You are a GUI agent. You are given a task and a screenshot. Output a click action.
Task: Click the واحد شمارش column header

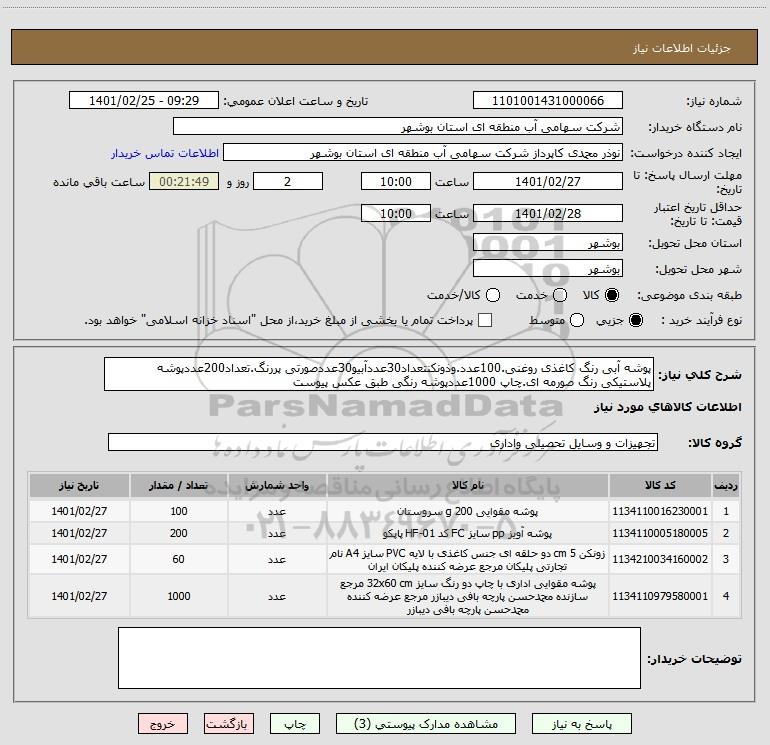[277, 485]
